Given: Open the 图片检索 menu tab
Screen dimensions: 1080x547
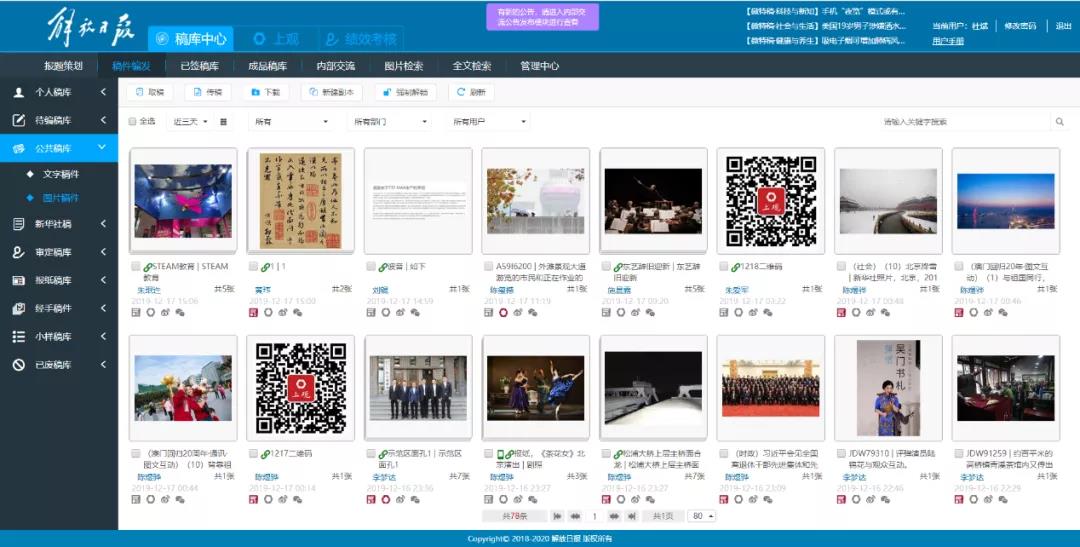Looking at the screenshot, I should (x=403, y=66).
